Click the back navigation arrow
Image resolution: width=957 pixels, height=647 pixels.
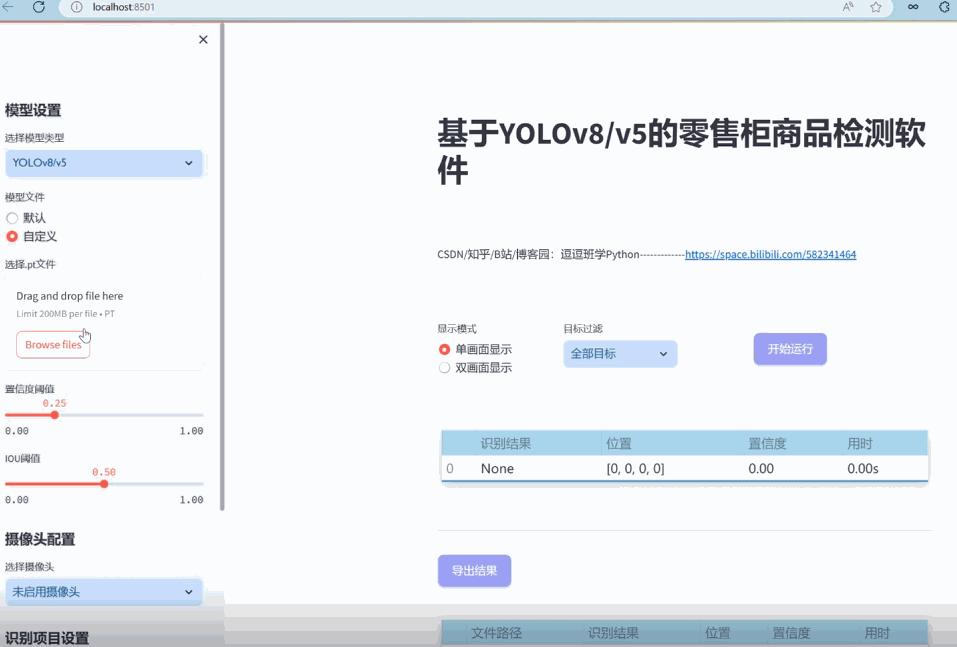[x=10, y=7]
